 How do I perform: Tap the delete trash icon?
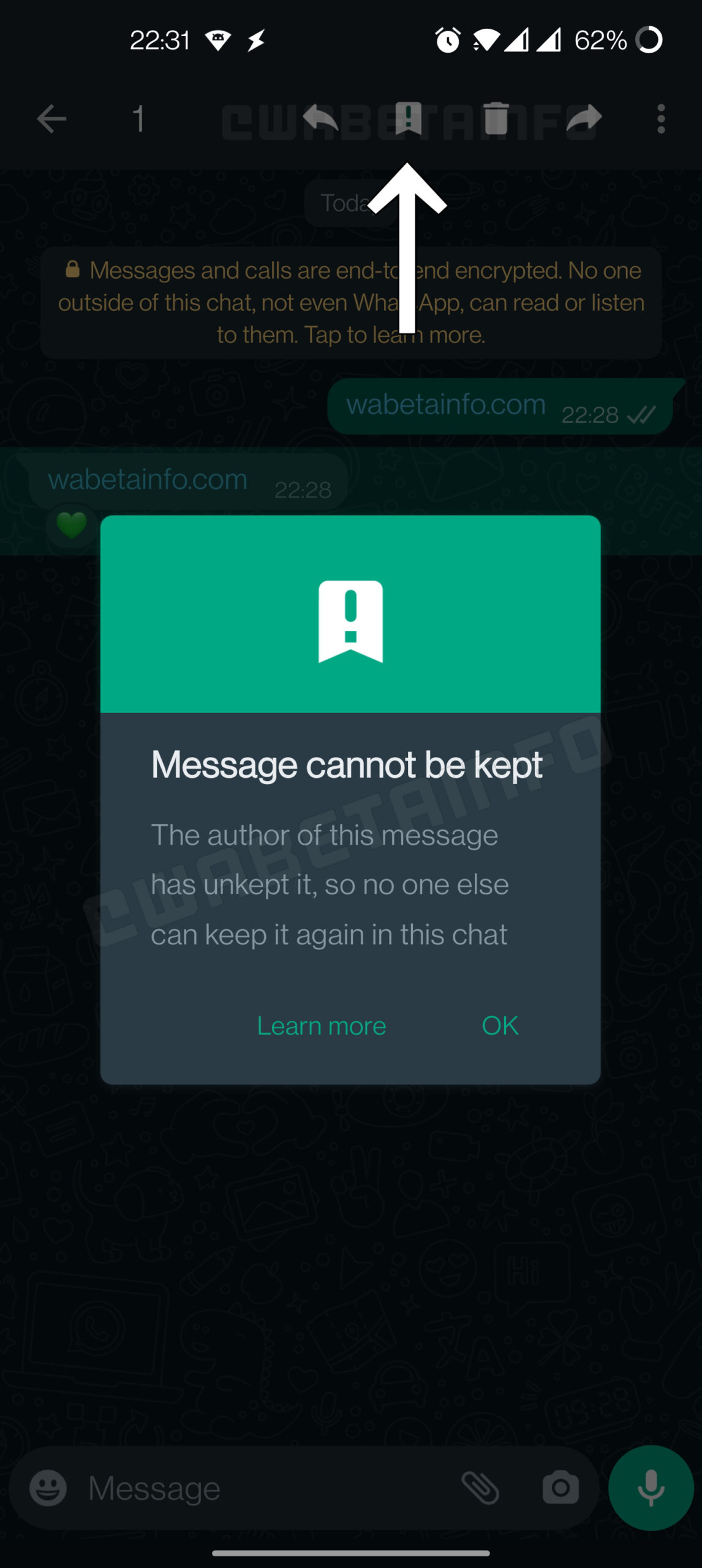point(496,118)
